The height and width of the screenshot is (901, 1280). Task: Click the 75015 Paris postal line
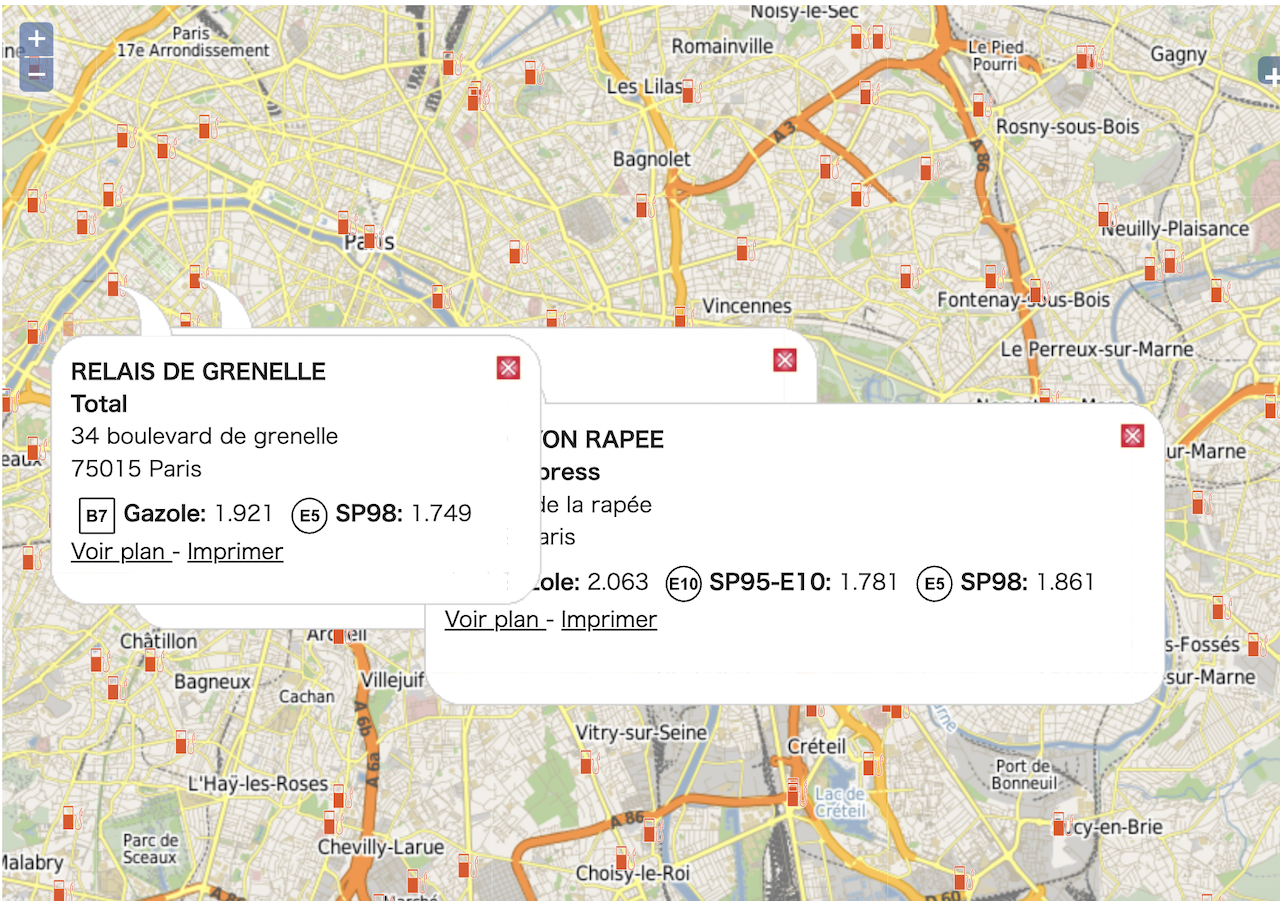(136, 468)
